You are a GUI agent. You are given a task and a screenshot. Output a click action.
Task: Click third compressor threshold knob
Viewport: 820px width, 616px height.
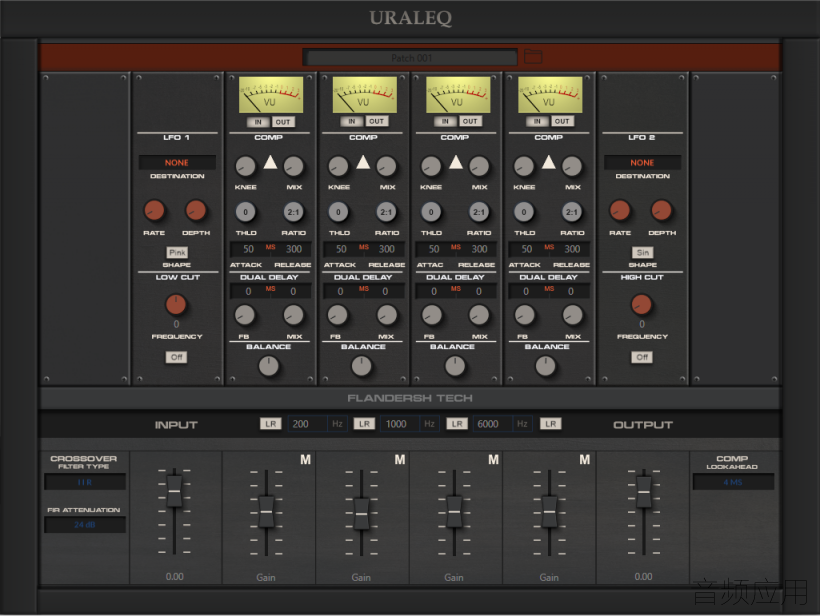(431, 212)
